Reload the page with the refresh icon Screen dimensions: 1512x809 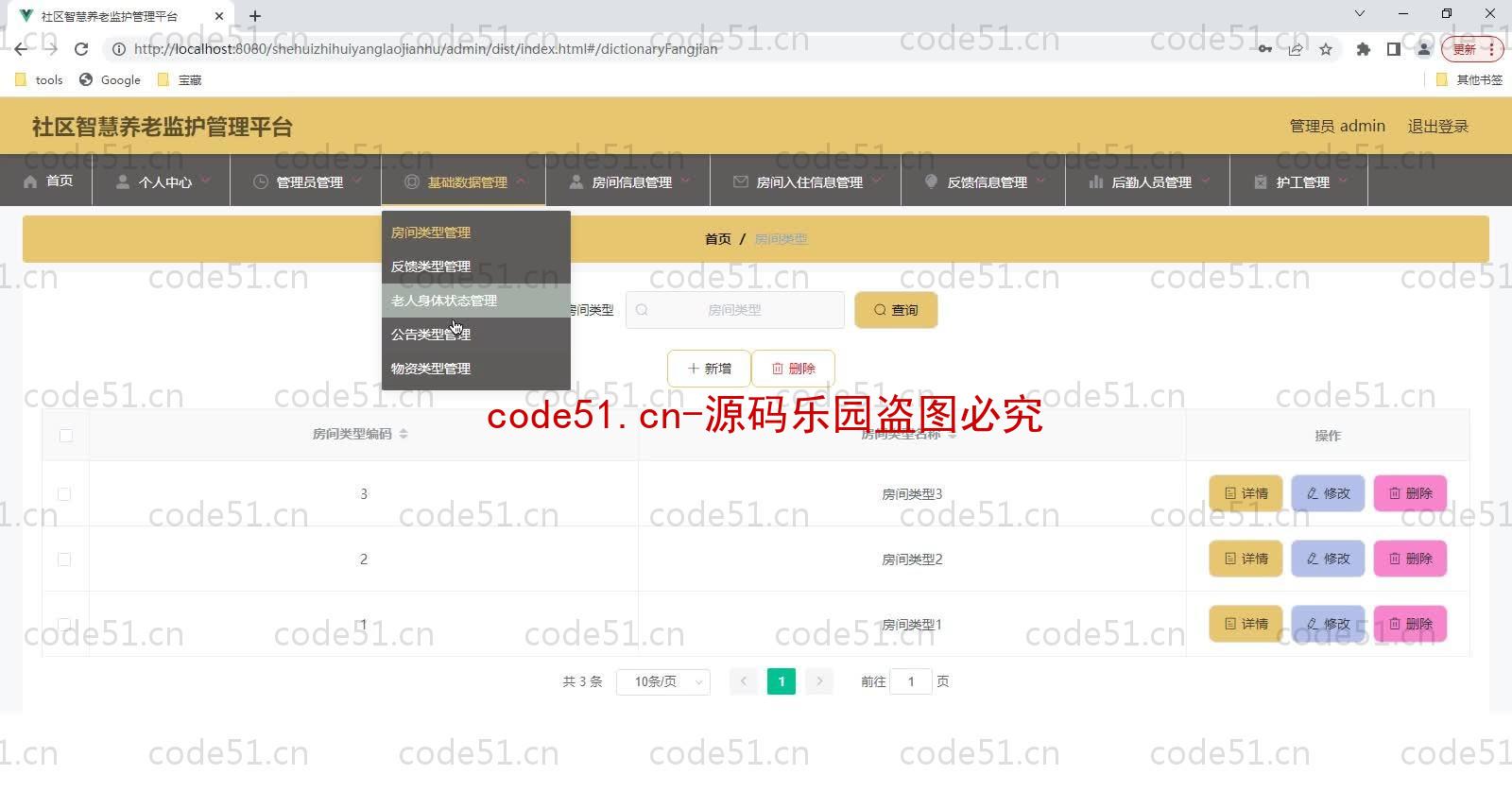pyautogui.click(x=81, y=49)
